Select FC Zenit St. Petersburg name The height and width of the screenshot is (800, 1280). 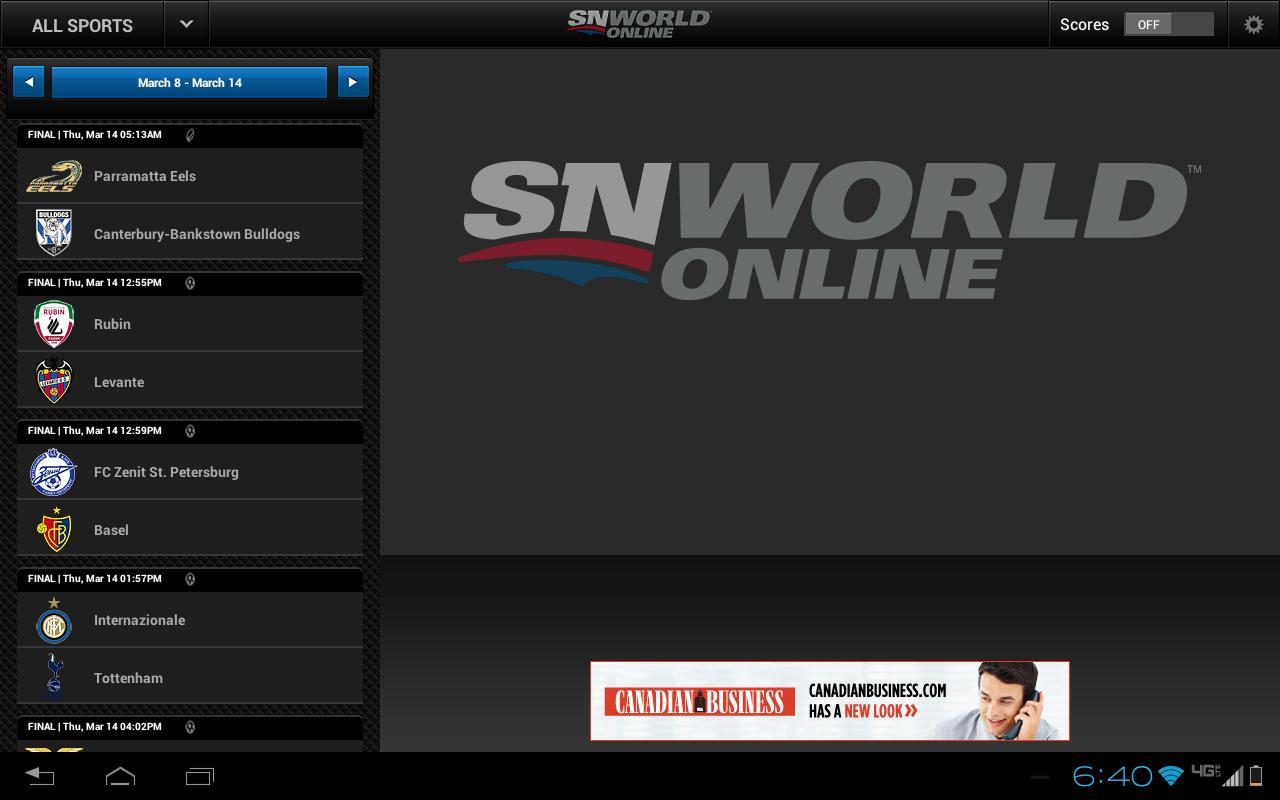(x=166, y=472)
